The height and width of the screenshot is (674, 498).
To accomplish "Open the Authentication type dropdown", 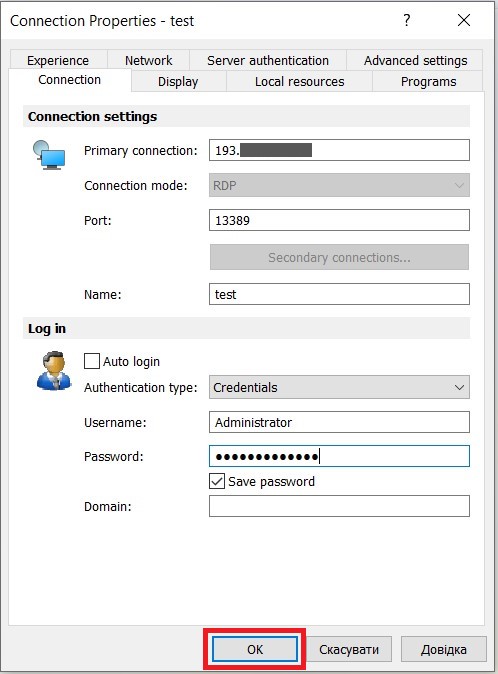I will click(339, 387).
